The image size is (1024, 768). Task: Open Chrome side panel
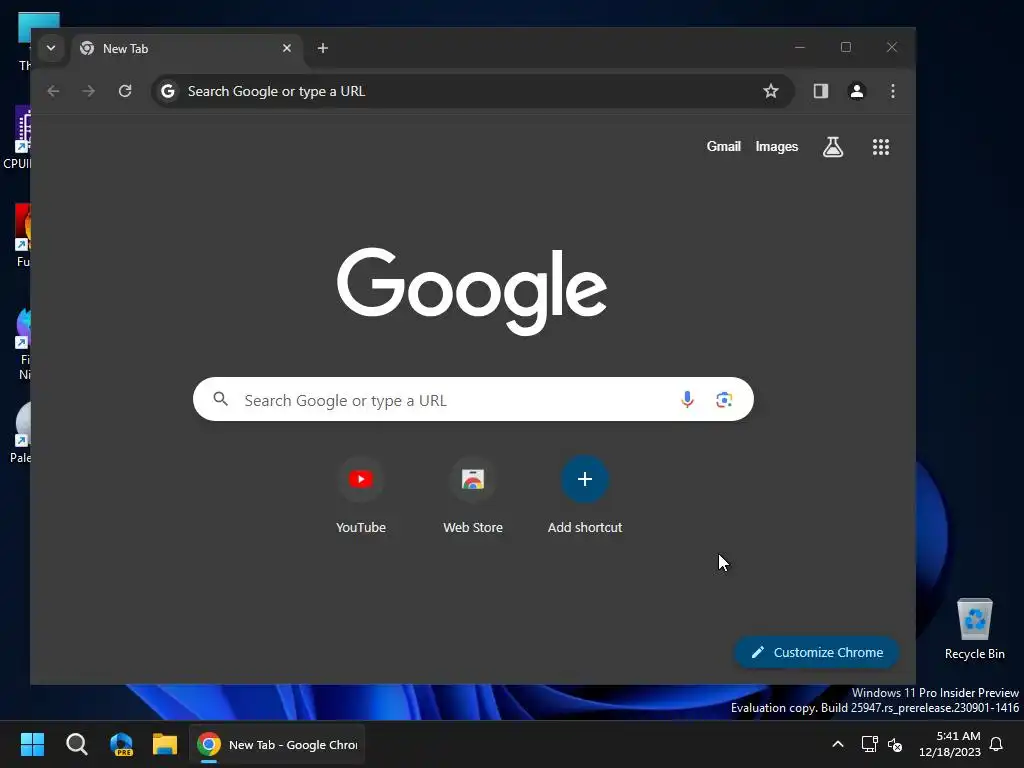(821, 91)
